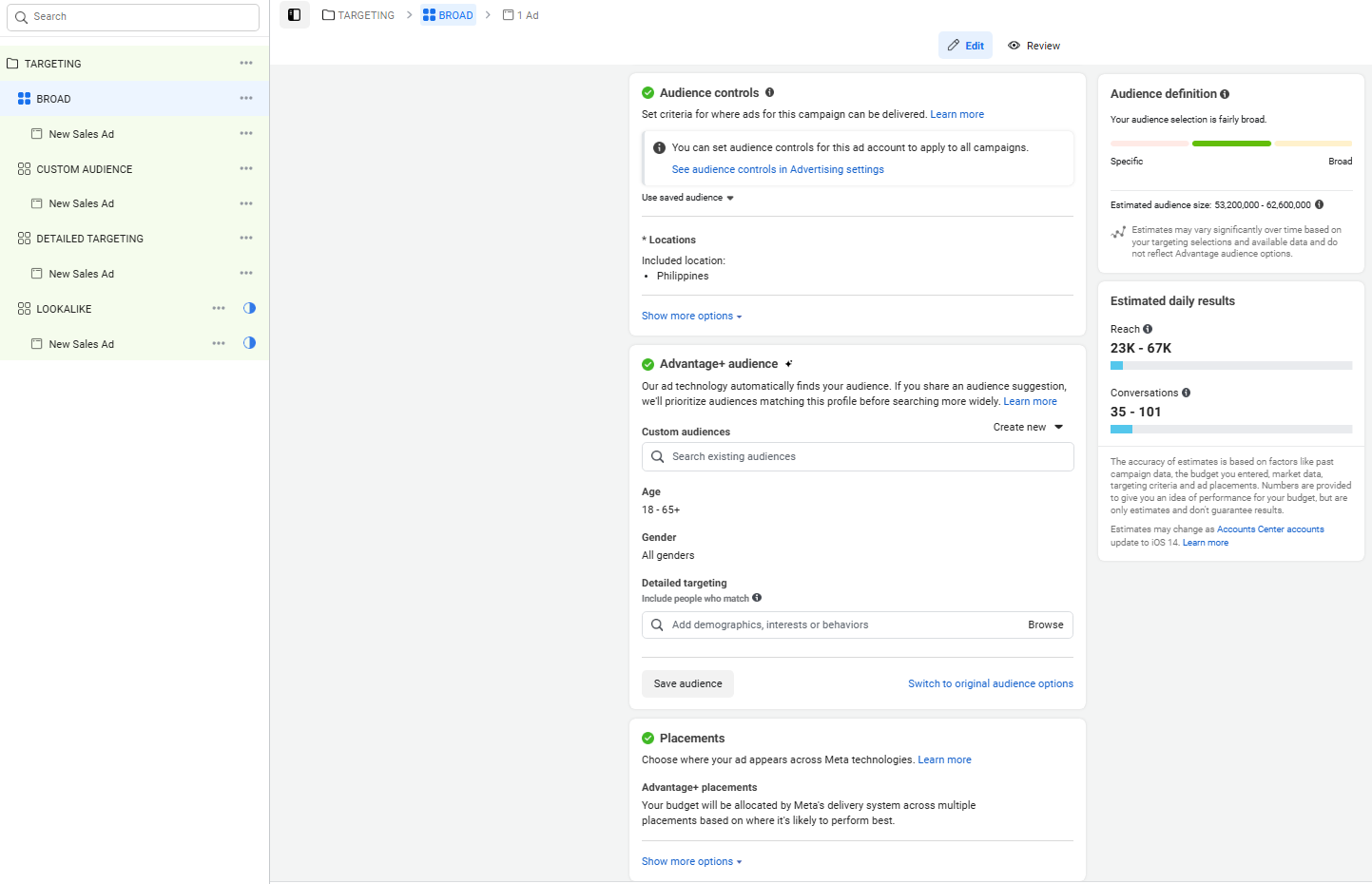The width and height of the screenshot is (1372, 884).
Task: Click the Search existing audiences field
Action: (858, 456)
